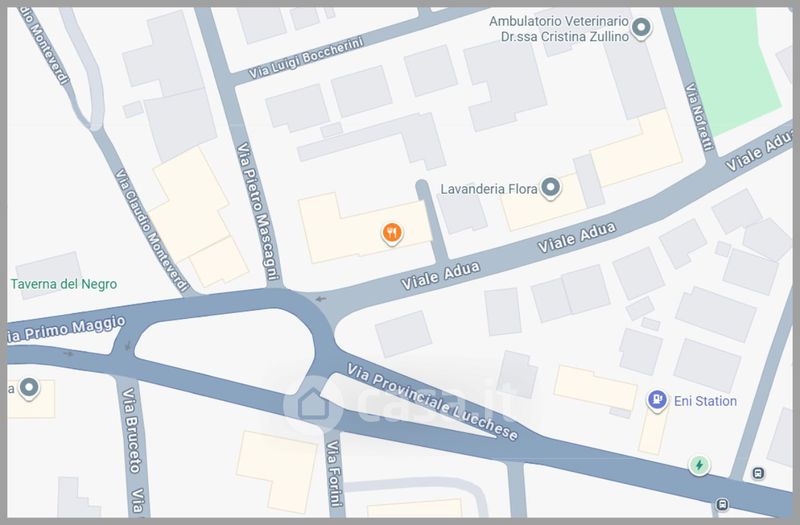Select the green EV charging station icon
Image resolution: width=800 pixels, height=525 pixels.
pyautogui.click(x=699, y=465)
